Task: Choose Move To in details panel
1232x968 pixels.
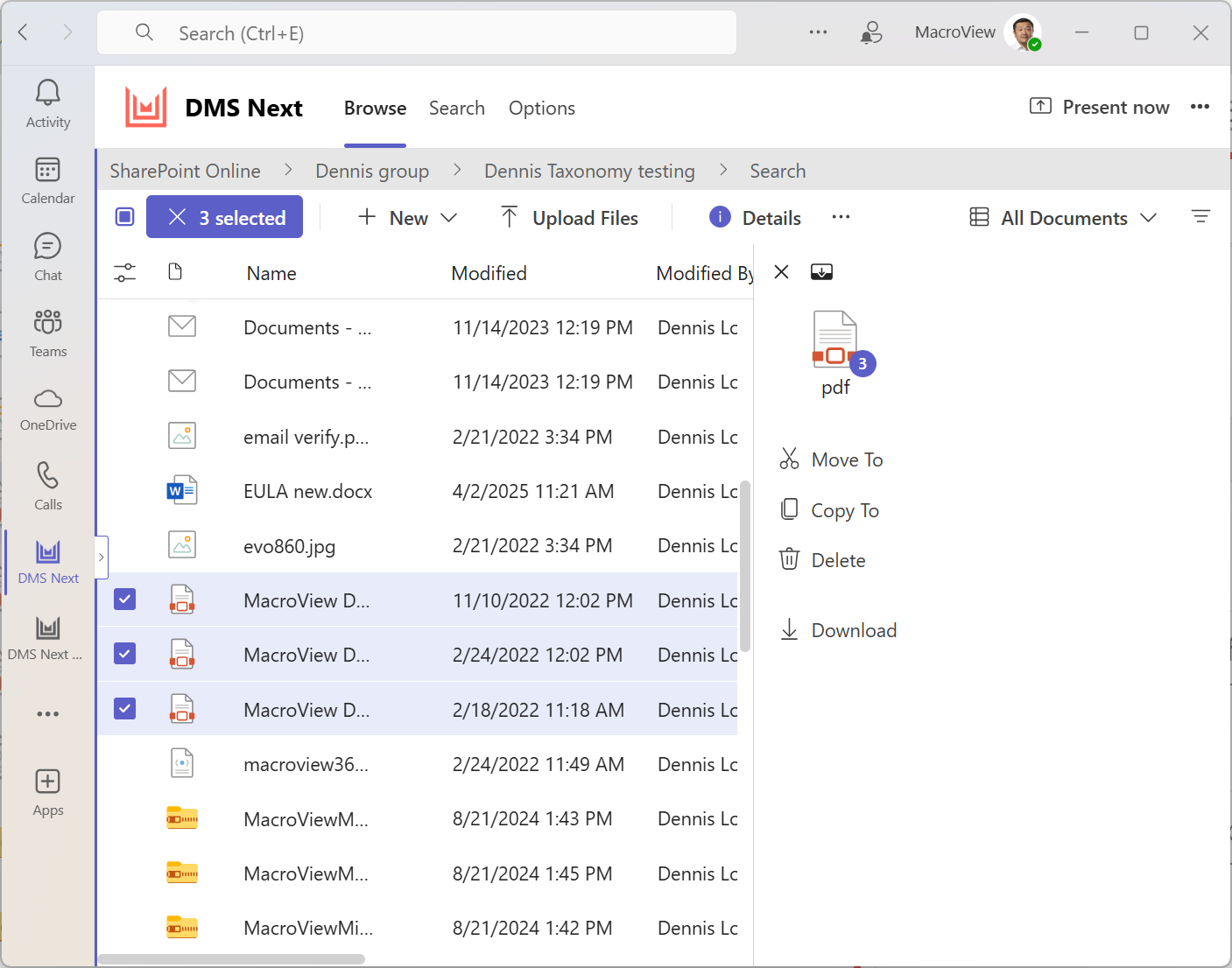Action: pos(831,459)
